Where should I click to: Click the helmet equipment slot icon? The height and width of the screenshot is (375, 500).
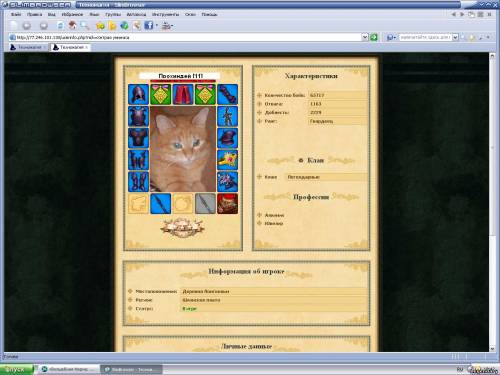[138, 94]
